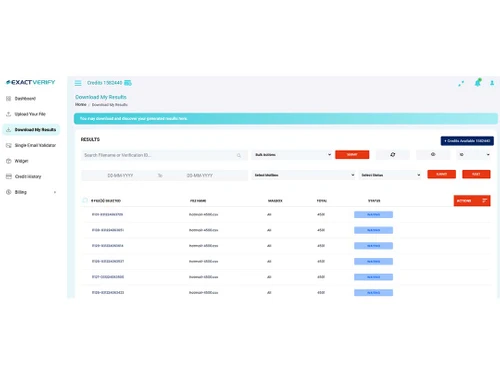Click the Credits Available button

467,141
